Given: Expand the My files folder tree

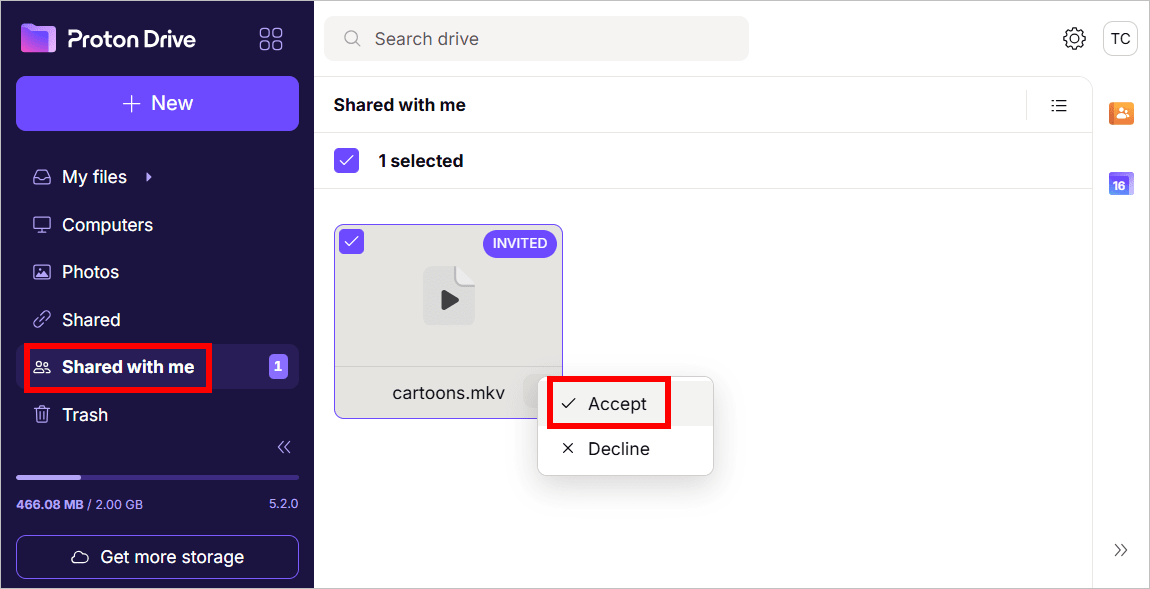Looking at the screenshot, I should tap(149, 177).
